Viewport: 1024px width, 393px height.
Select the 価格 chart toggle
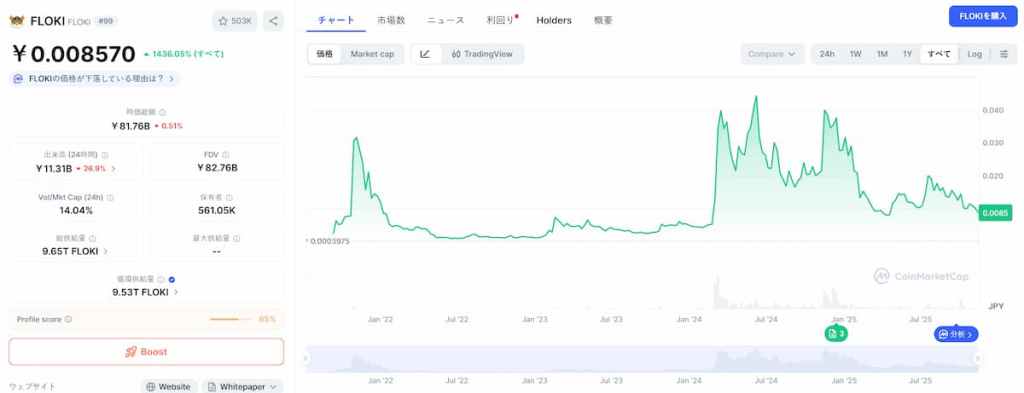point(325,54)
